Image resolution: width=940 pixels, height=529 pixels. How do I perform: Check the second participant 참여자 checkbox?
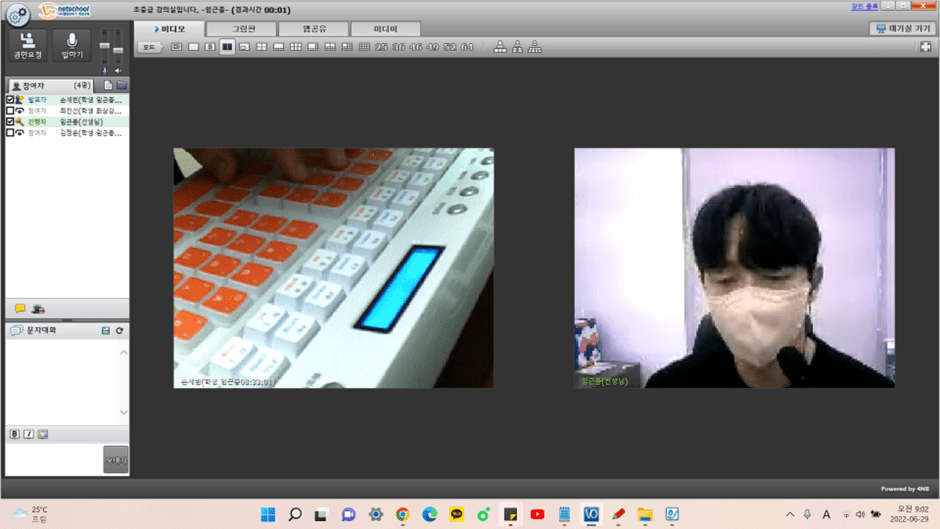(10, 111)
